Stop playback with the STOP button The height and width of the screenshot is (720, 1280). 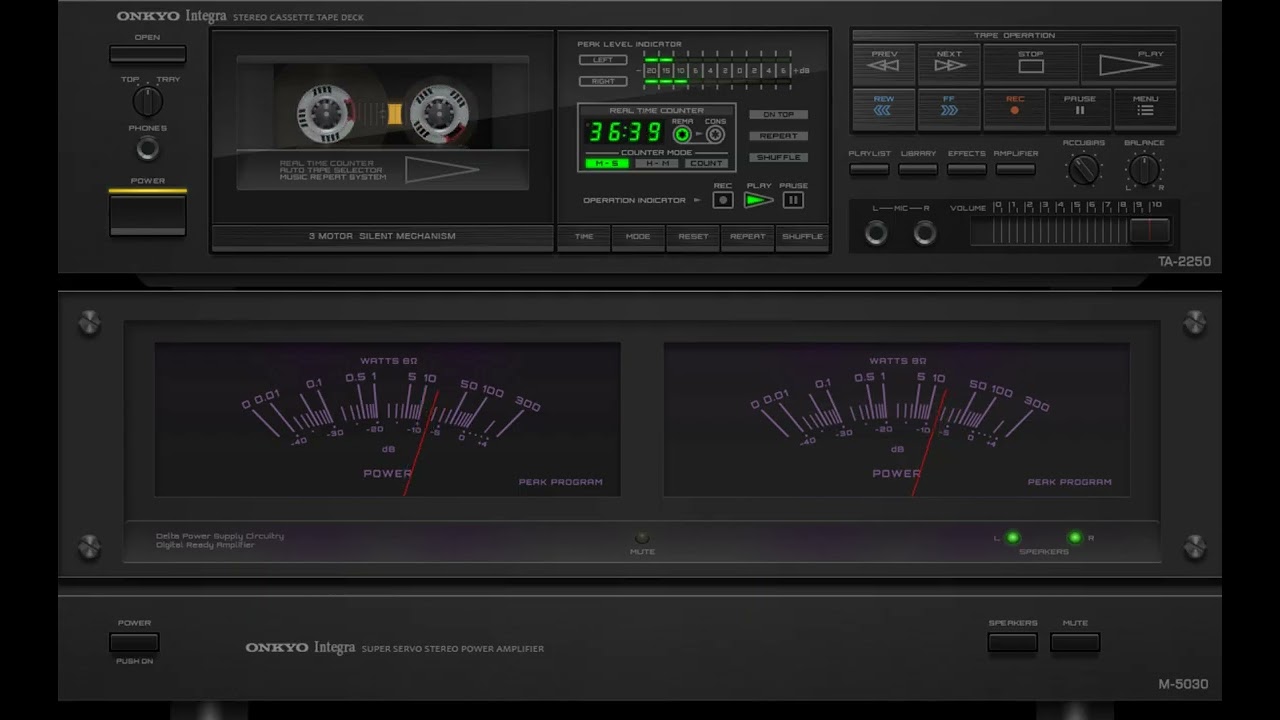coord(1031,64)
